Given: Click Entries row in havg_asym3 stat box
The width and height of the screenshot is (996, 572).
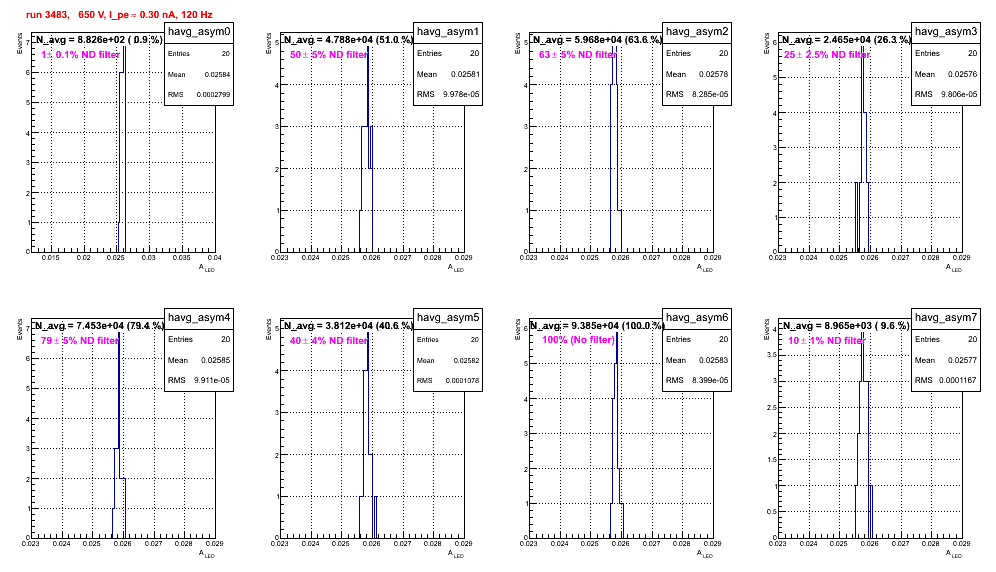Looking at the screenshot, I should [x=946, y=53].
